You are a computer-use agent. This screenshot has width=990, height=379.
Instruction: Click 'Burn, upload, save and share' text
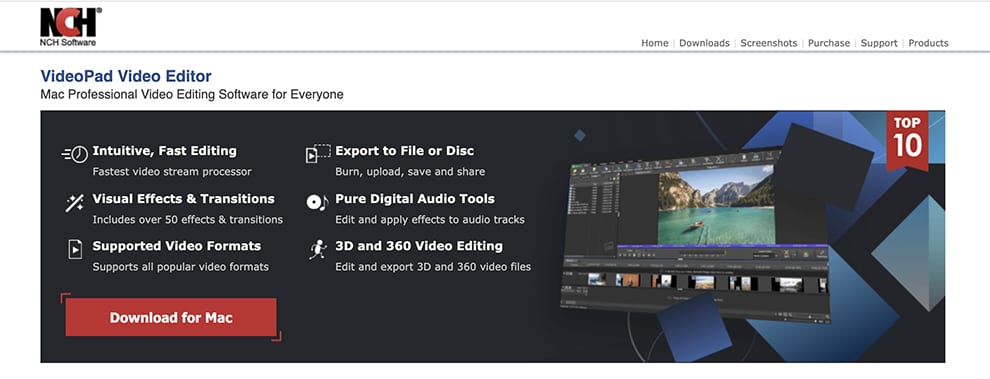pyautogui.click(x=410, y=172)
